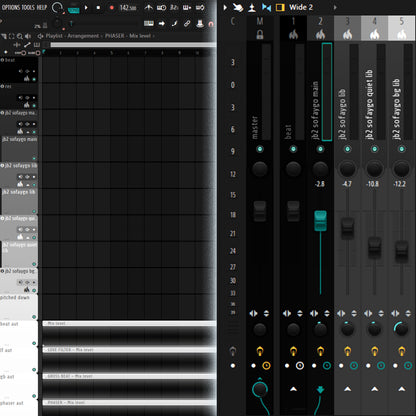
Task: Click the pan knob on mixer track 3
Action: pos(347,169)
